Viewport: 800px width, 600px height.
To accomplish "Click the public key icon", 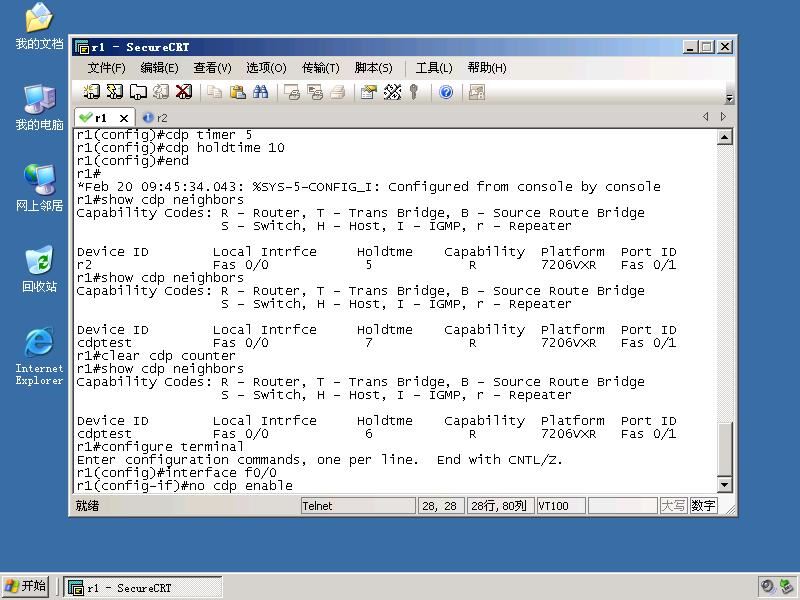I will click(x=414, y=92).
